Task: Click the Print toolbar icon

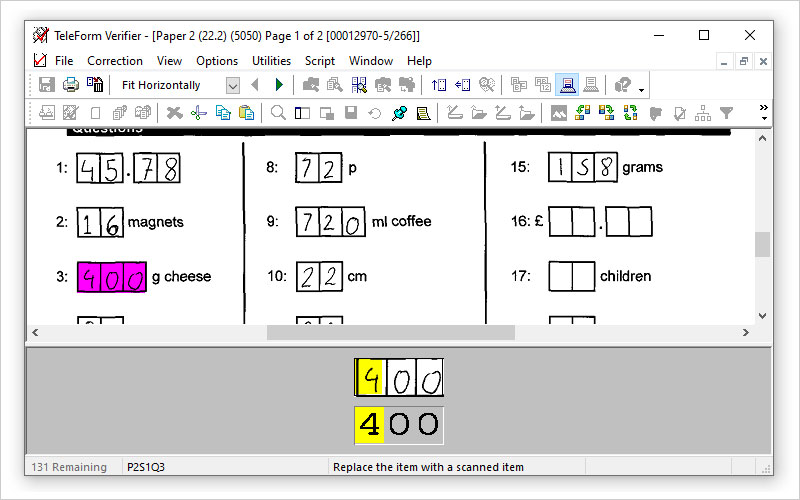Action: pos(71,85)
